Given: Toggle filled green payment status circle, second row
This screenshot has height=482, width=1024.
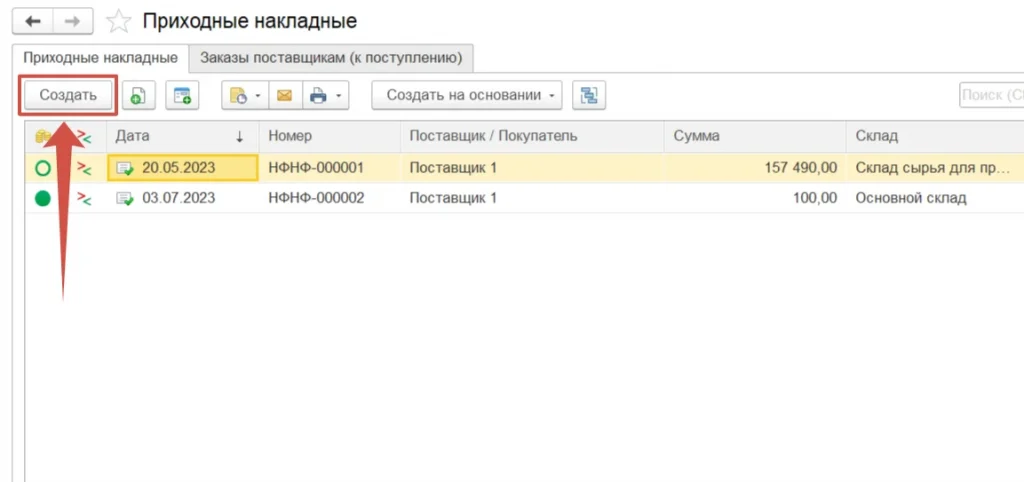Looking at the screenshot, I should coord(43,198).
